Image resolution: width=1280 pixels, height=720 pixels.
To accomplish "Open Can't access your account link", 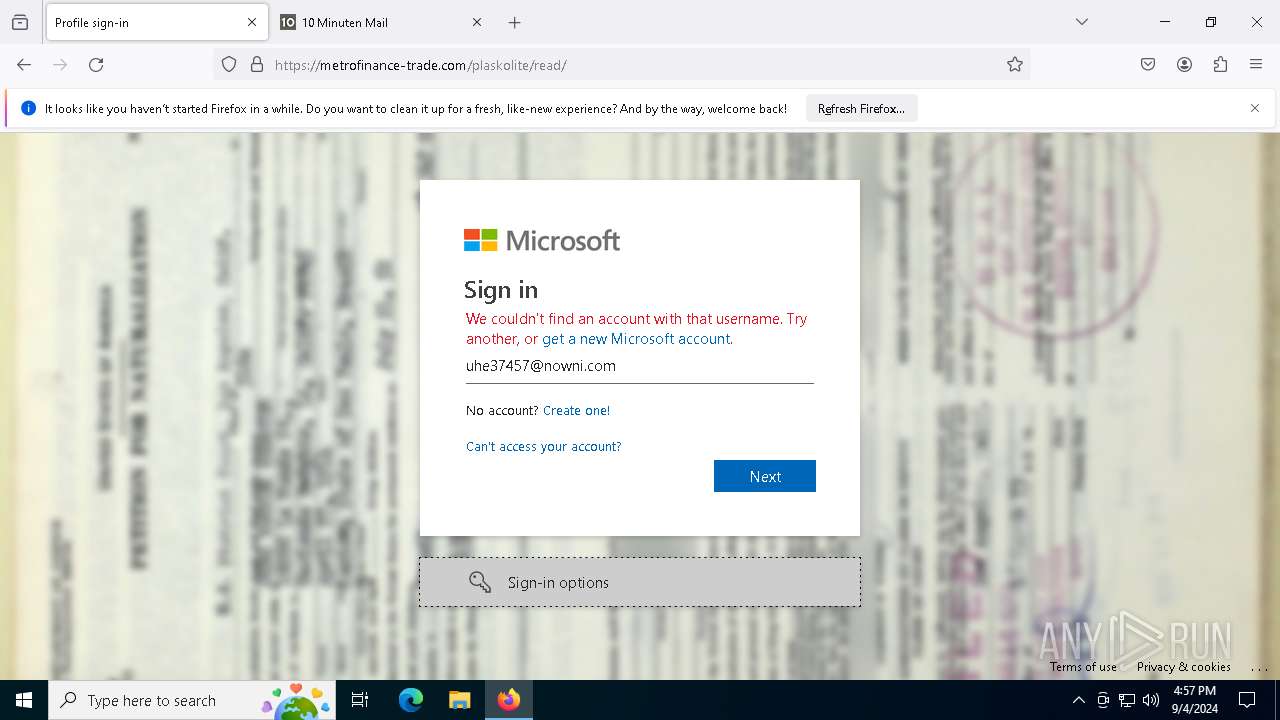I will pyautogui.click(x=544, y=447).
